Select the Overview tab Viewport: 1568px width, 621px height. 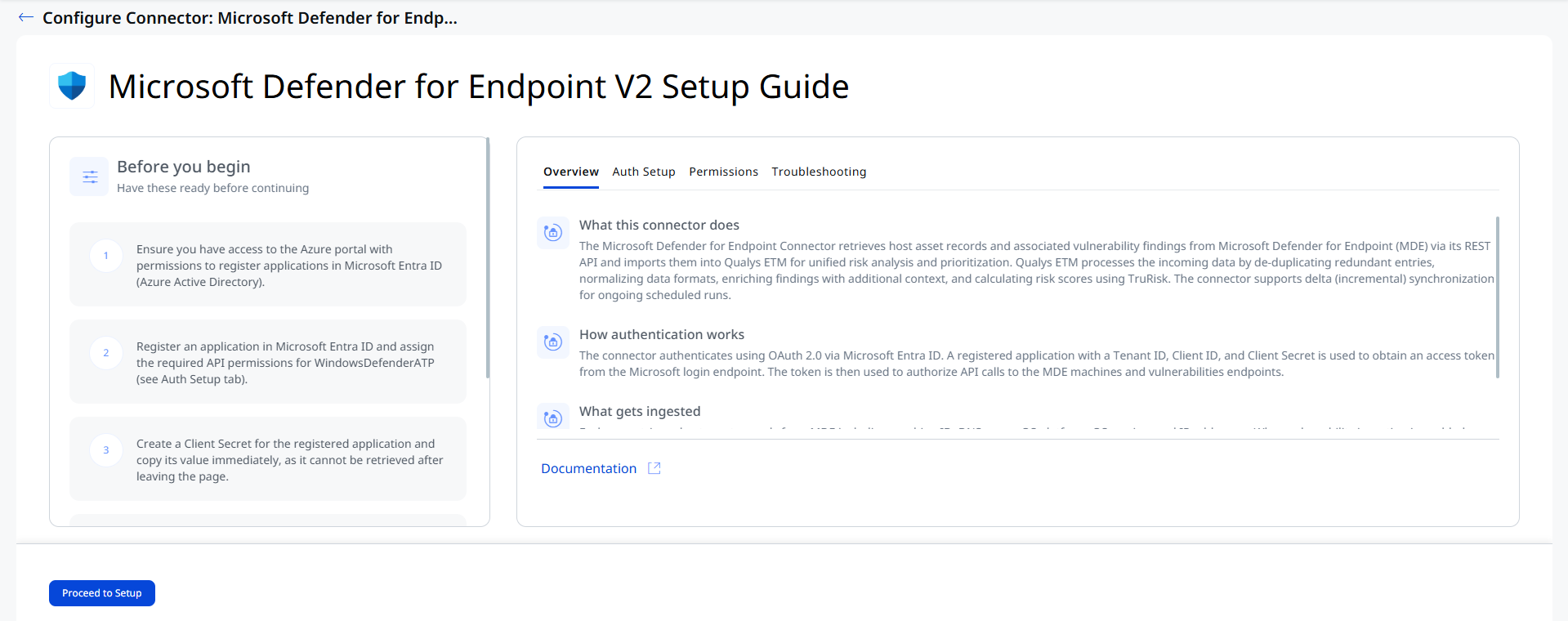click(x=571, y=172)
